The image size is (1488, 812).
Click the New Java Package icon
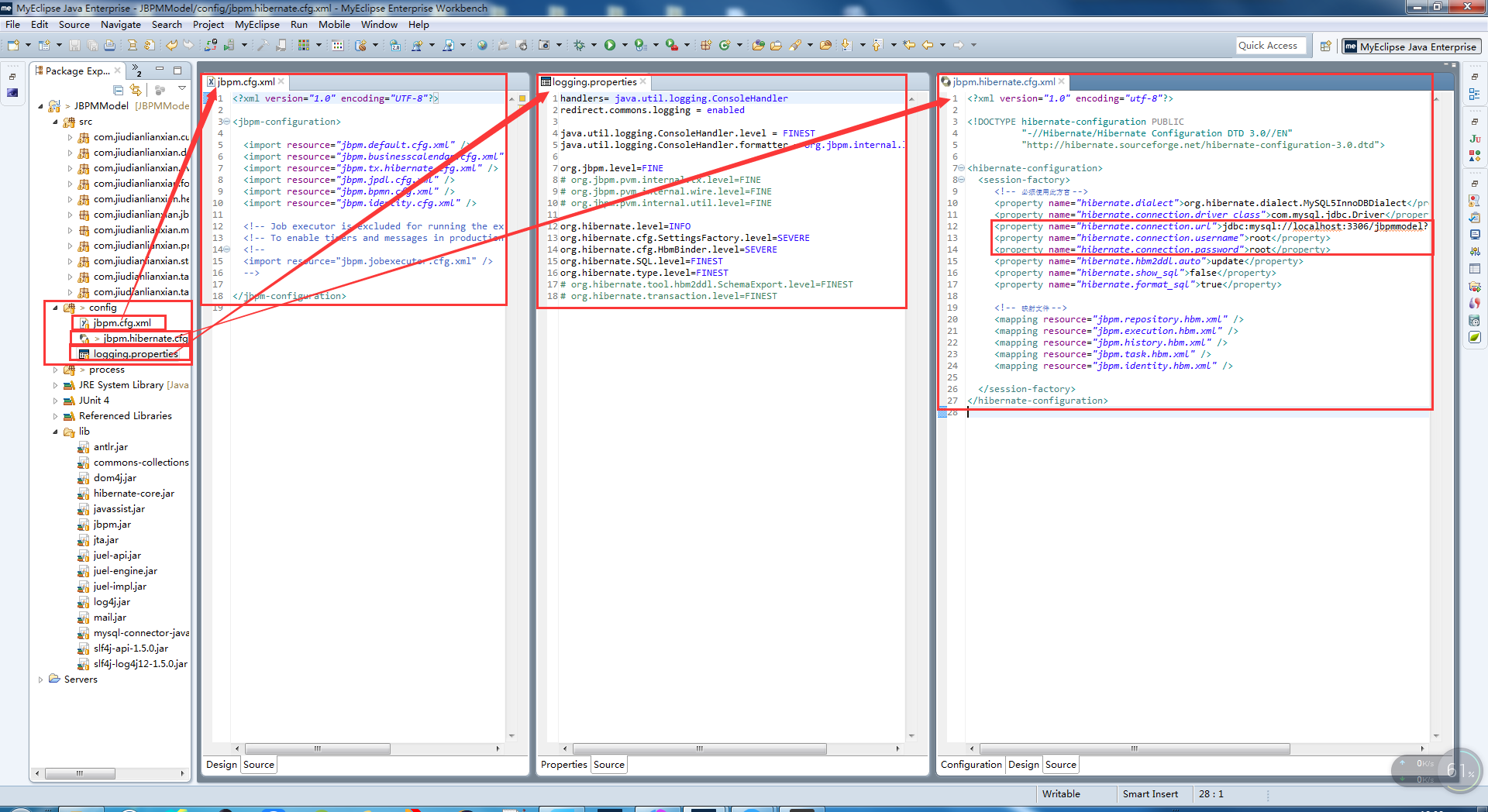706,46
